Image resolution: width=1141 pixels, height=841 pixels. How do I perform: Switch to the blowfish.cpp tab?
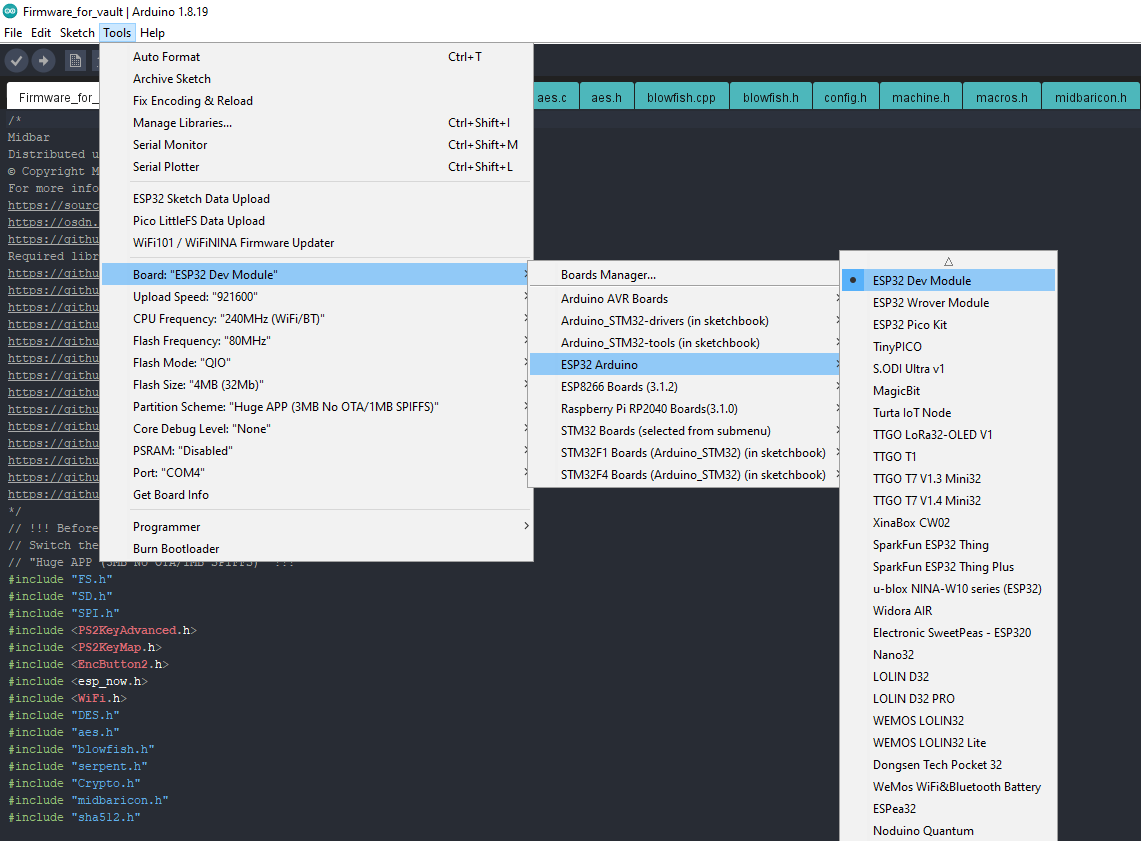[681, 97]
